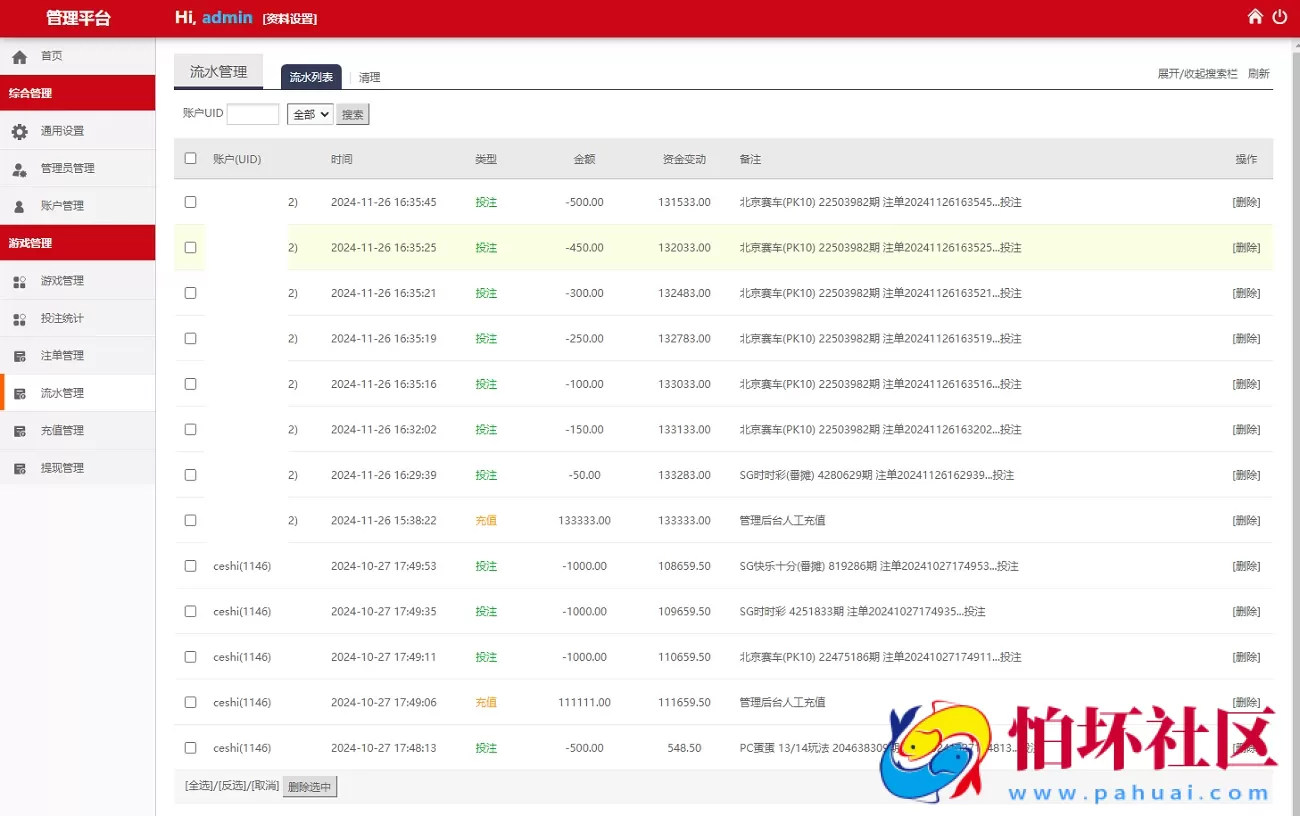Toggle the select-all checkbox in table header
The height and width of the screenshot is (816, 1300).
190,158
